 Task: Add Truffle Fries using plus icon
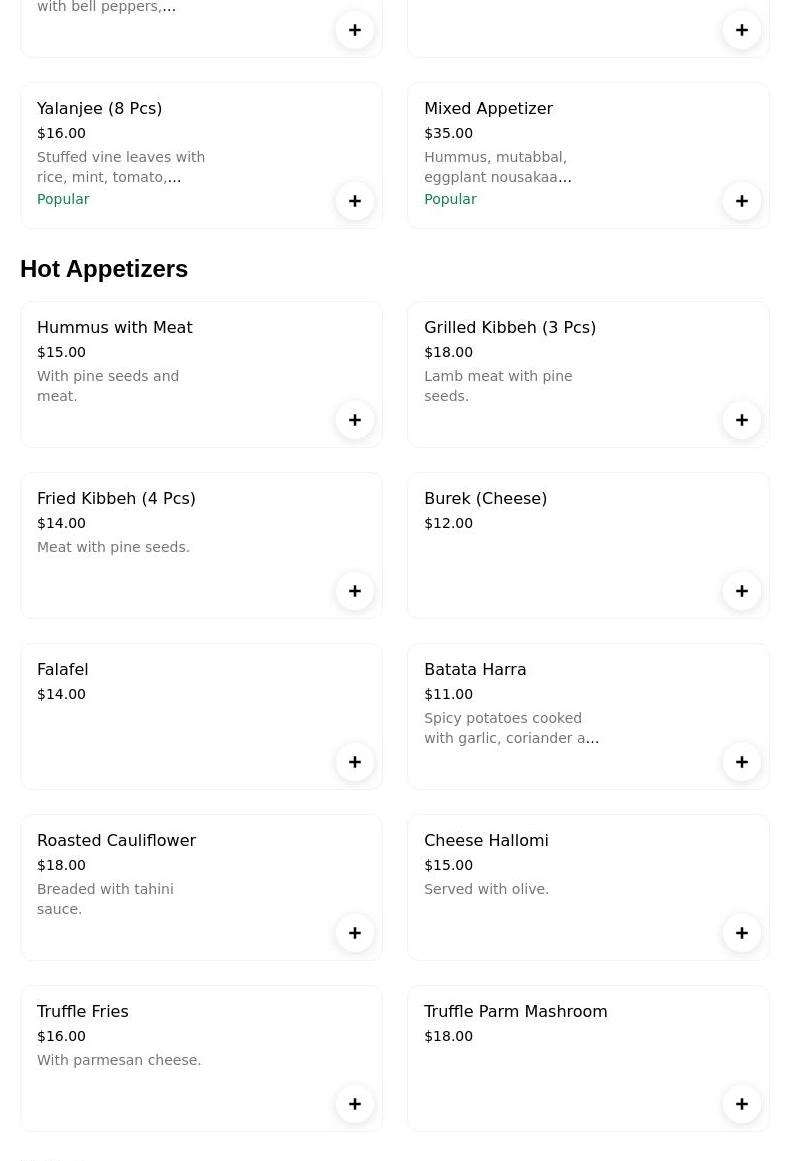(355, 1104)
